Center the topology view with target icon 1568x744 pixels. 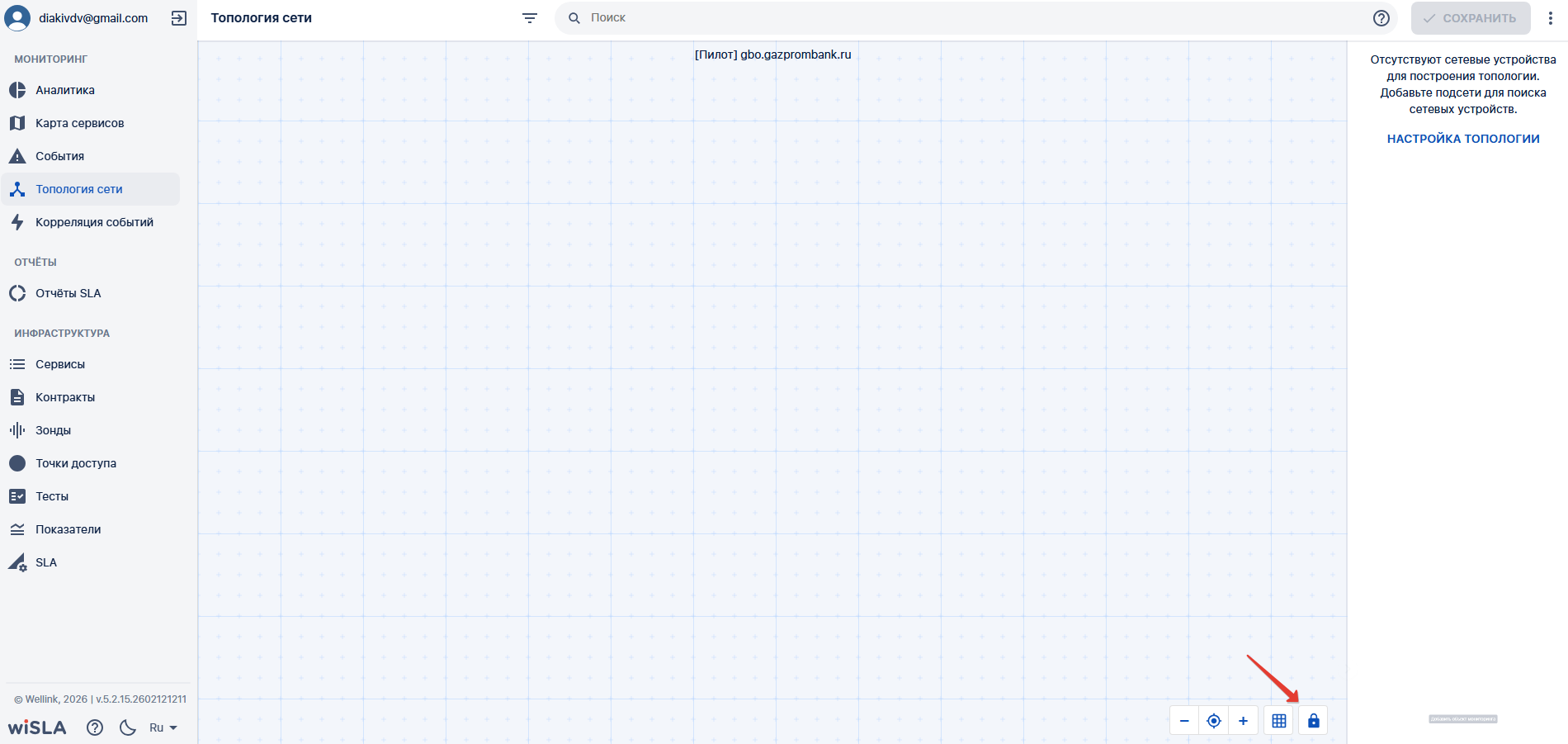tap(1214, 721)
